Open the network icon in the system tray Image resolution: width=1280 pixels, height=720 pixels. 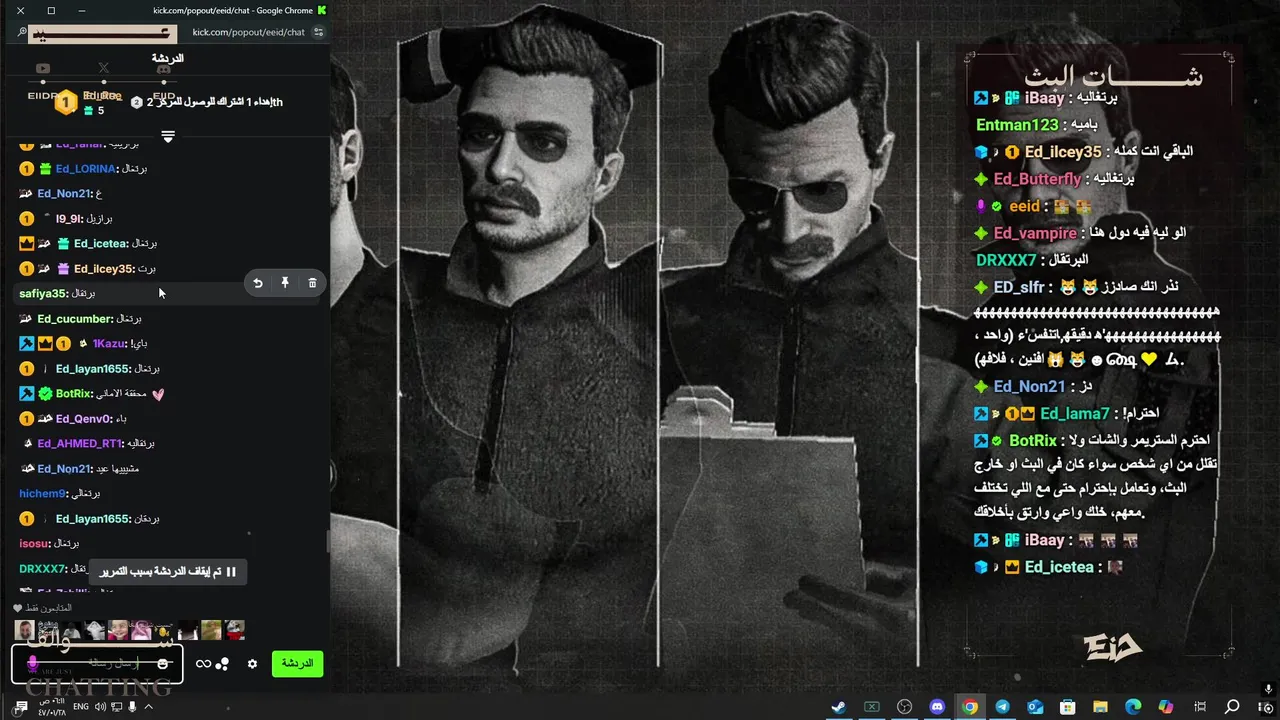(117, 707)
